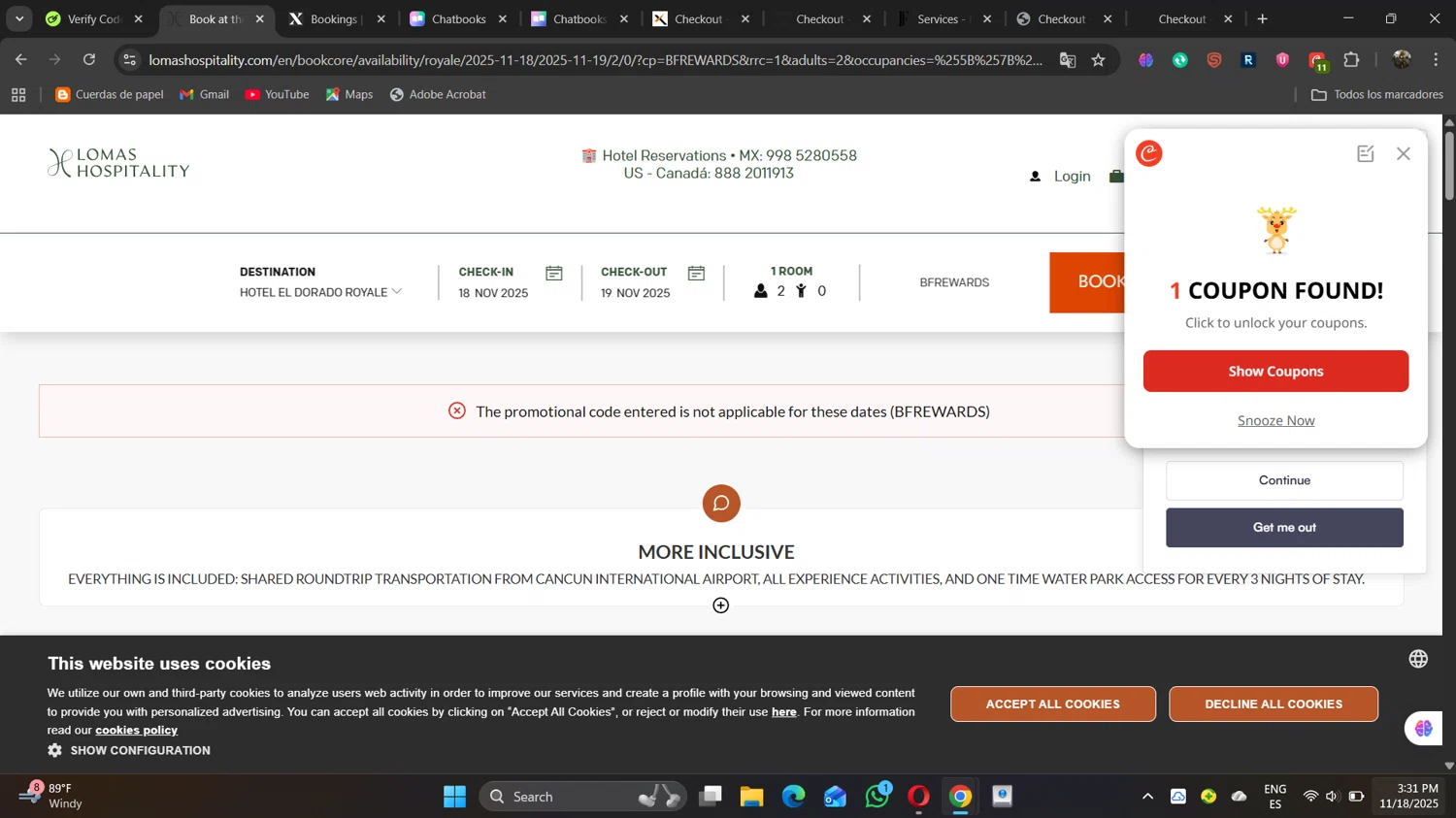Click the language globe icon in cookie banner
Viewport: 1456px width, 818px height.
click(x=1418, y=659)
